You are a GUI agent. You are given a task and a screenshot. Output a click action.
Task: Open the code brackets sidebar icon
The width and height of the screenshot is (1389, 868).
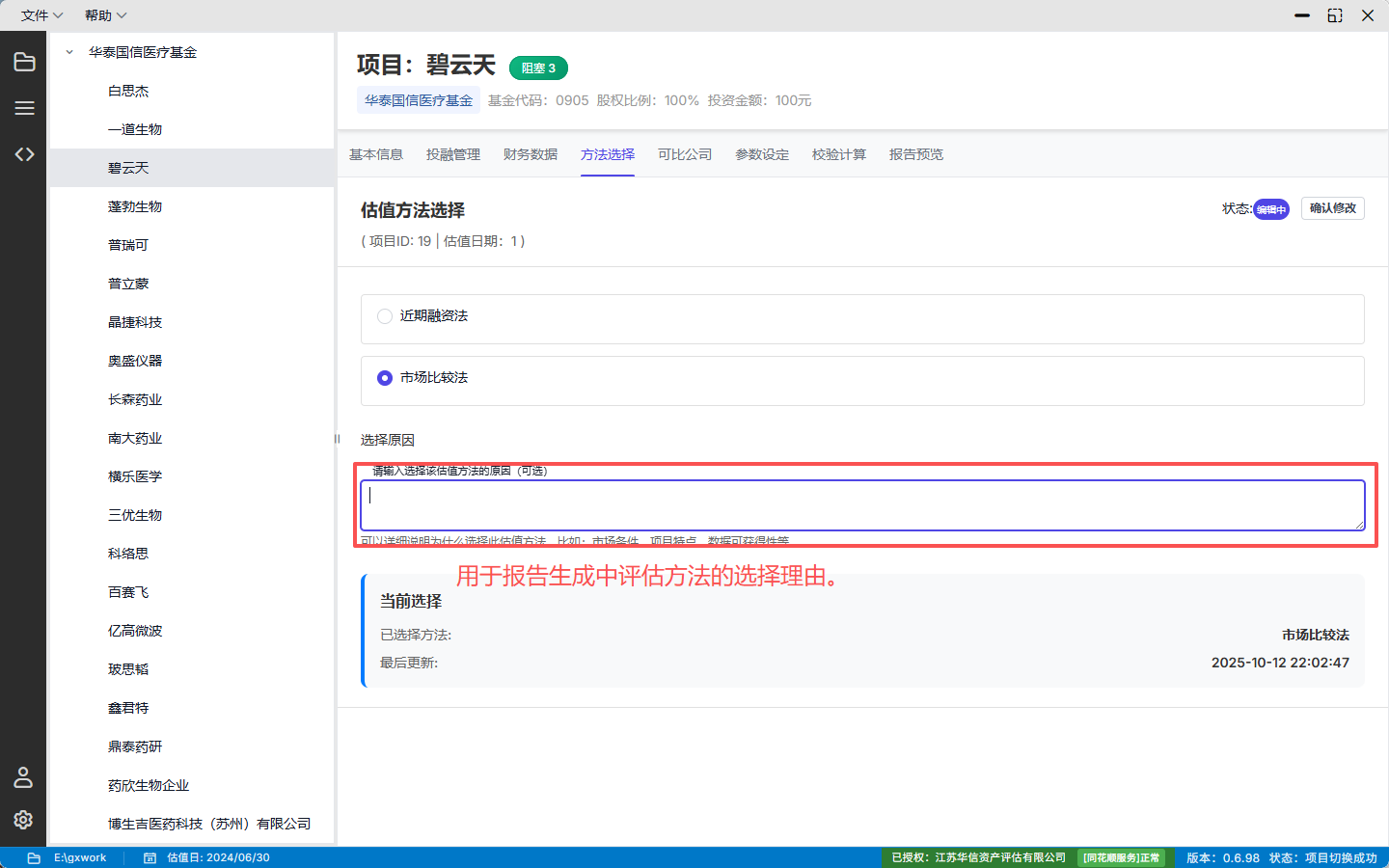pyautogui.click(x=24, y=154)
